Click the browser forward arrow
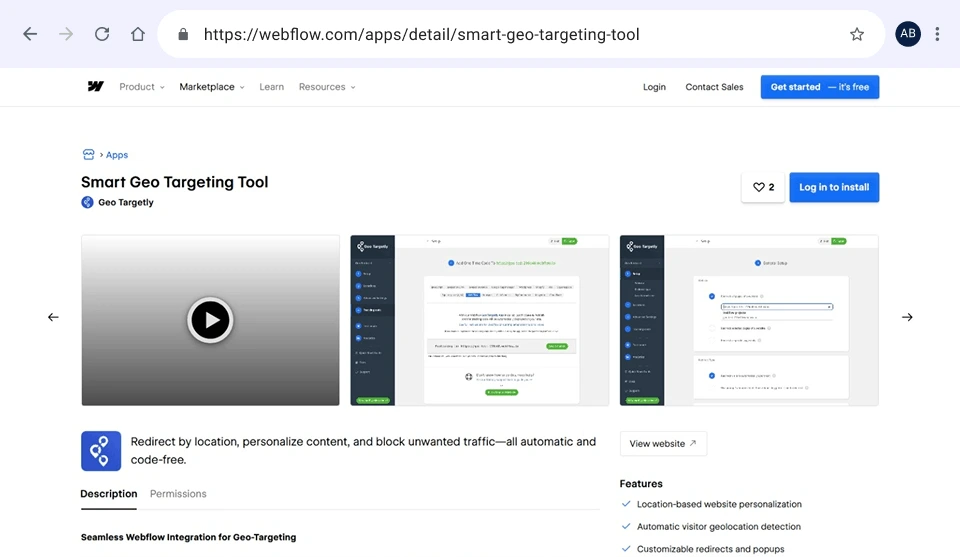This screenshot has height=558, width=960. click(66, 34)
